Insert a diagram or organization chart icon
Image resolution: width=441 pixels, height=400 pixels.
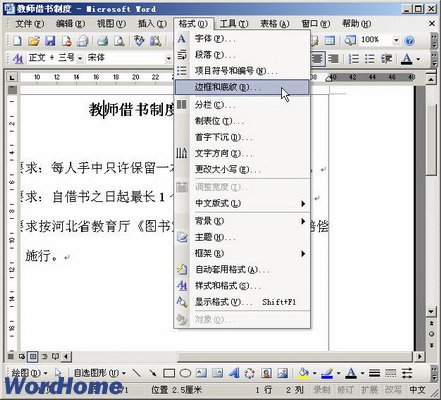pos(250,373)
